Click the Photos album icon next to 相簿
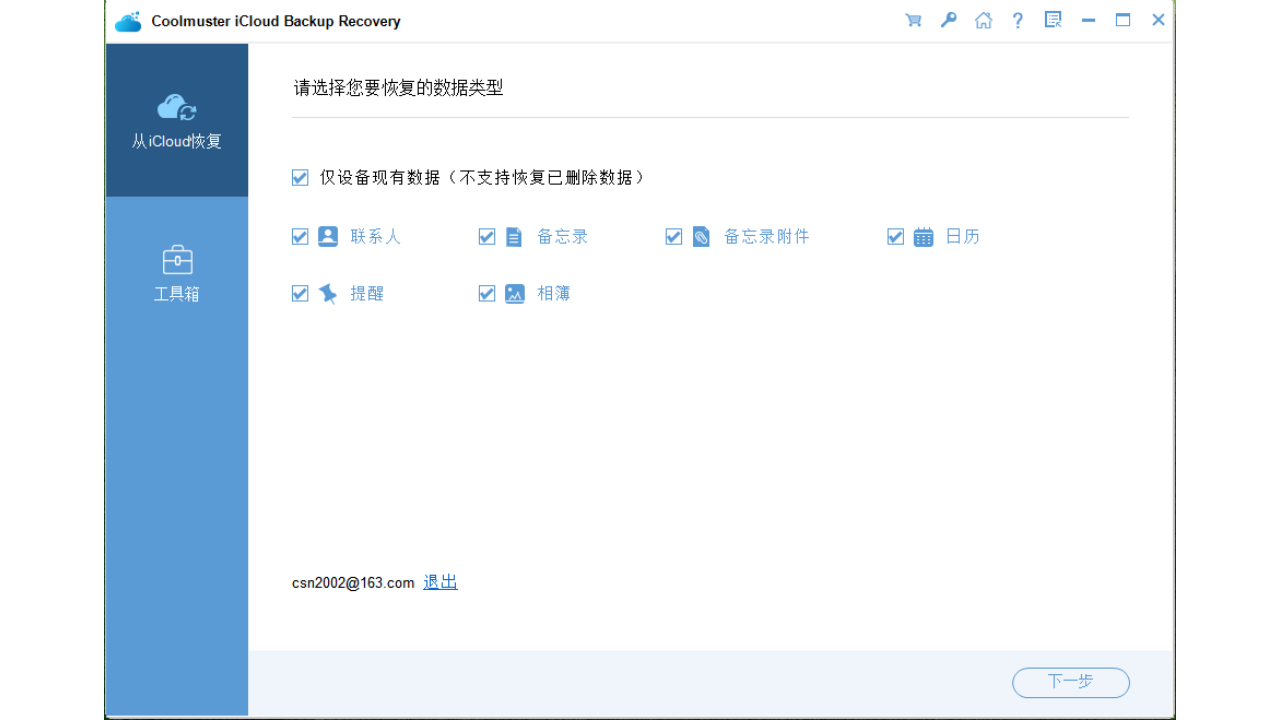 tap(514, 293)
